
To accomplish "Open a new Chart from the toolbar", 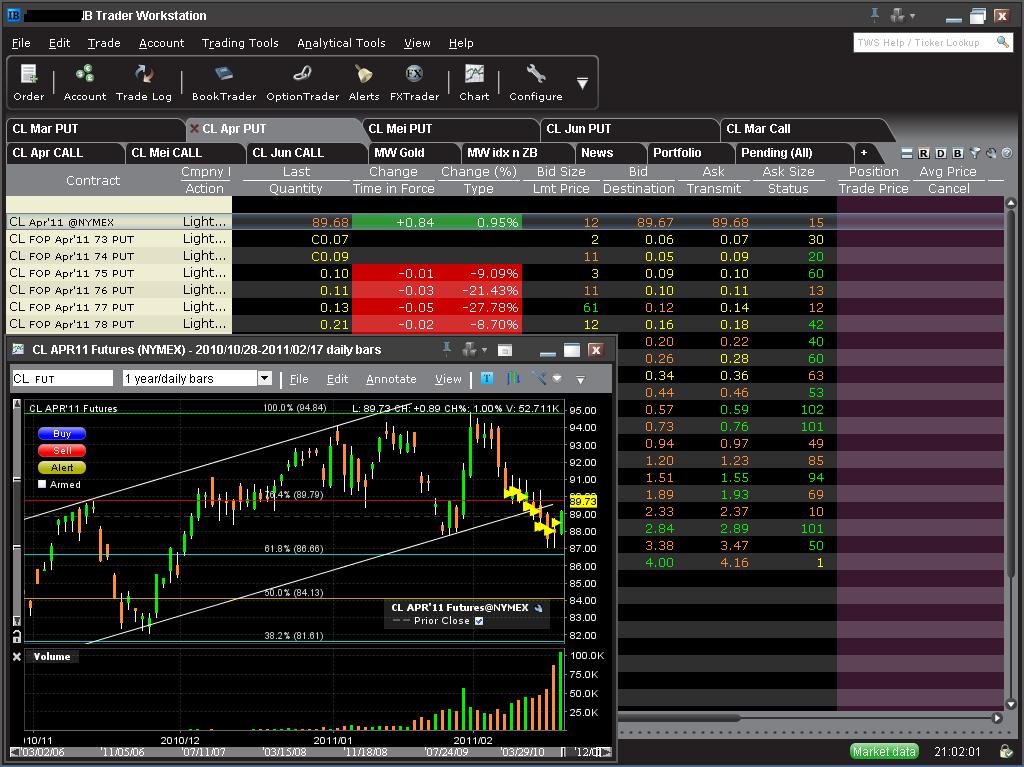I will [x=474, y=82].
